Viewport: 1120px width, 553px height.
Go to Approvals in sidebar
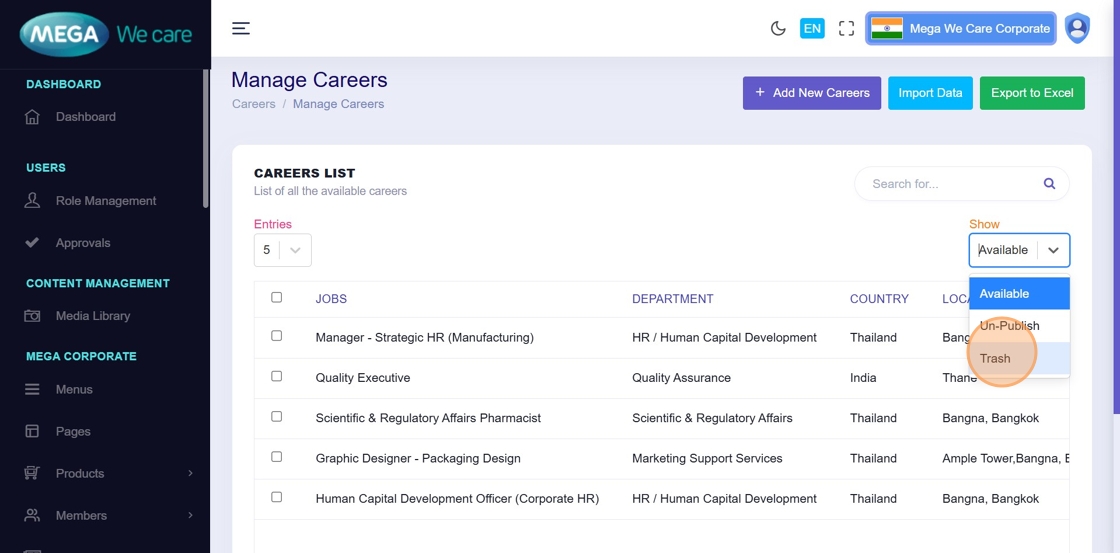tap(83, 243)
